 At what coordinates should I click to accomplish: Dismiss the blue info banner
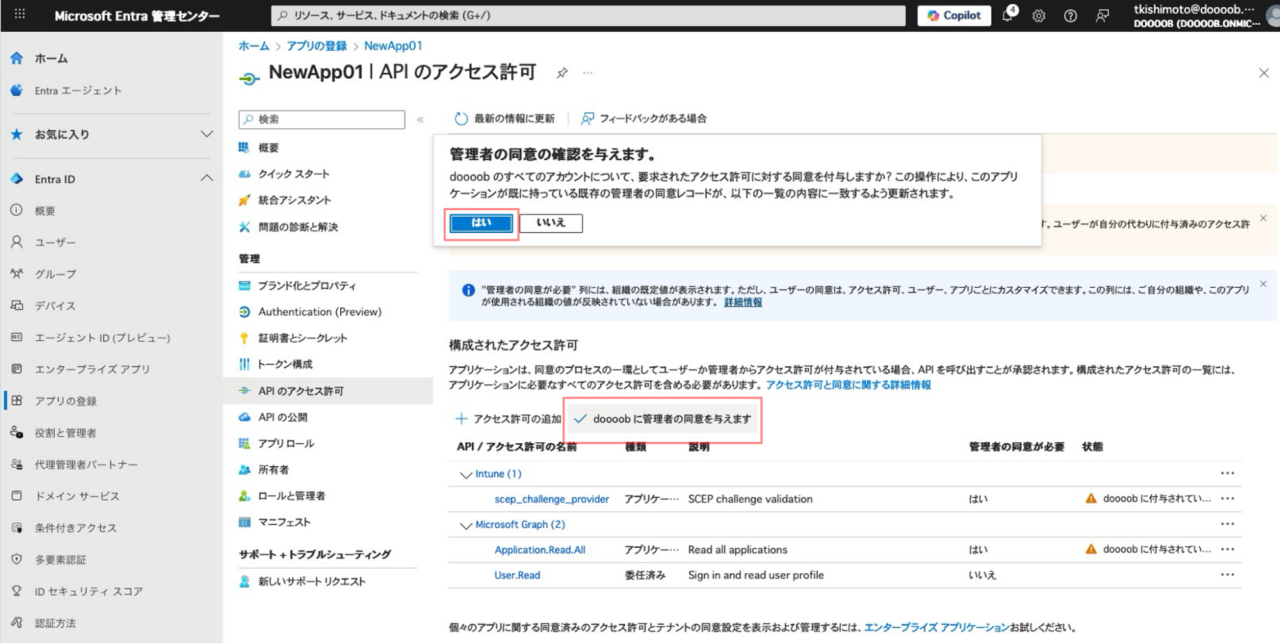coord(1263,284)
